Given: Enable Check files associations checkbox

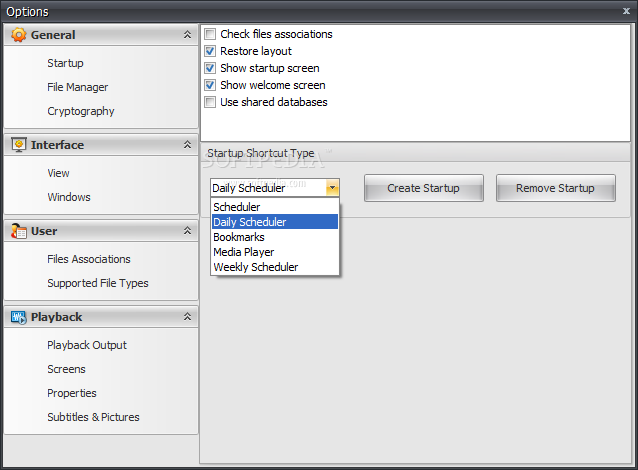Looking at the screenshot, I should pos(210,34).
